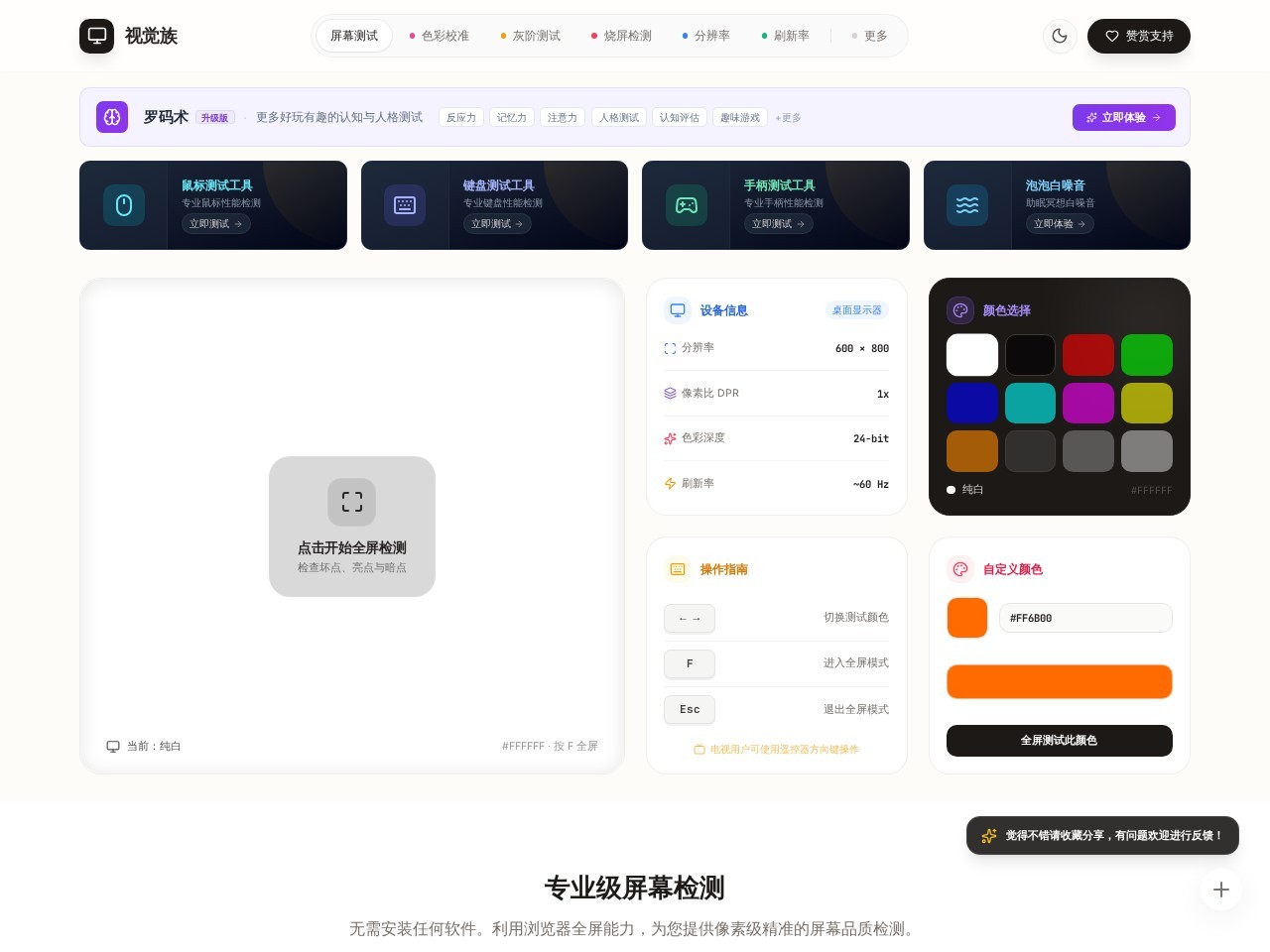1270x952 pixels.
Task: Pick the teal color swatch
Action: coord(1030,404)
